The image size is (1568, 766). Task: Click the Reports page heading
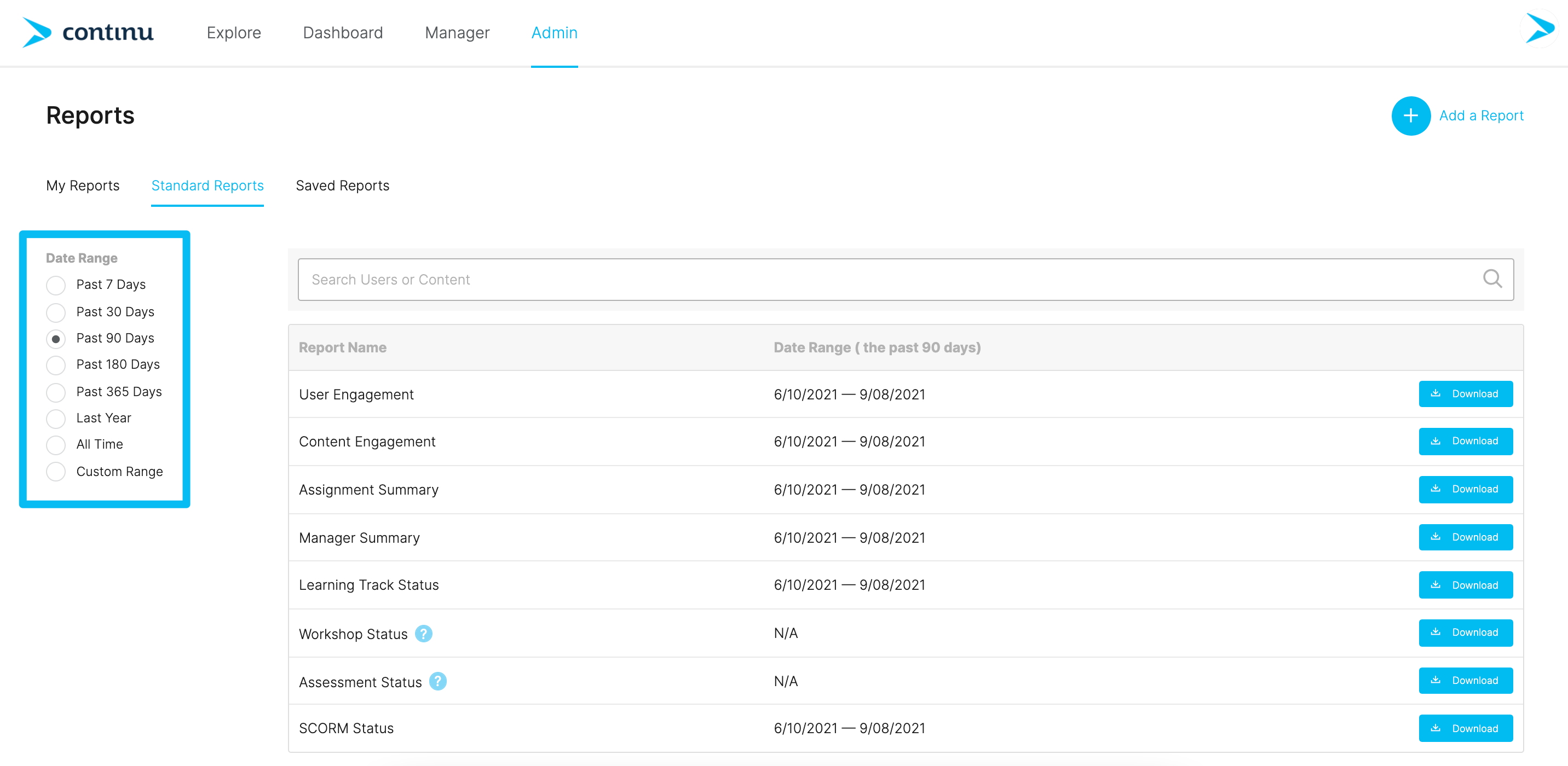90,115
